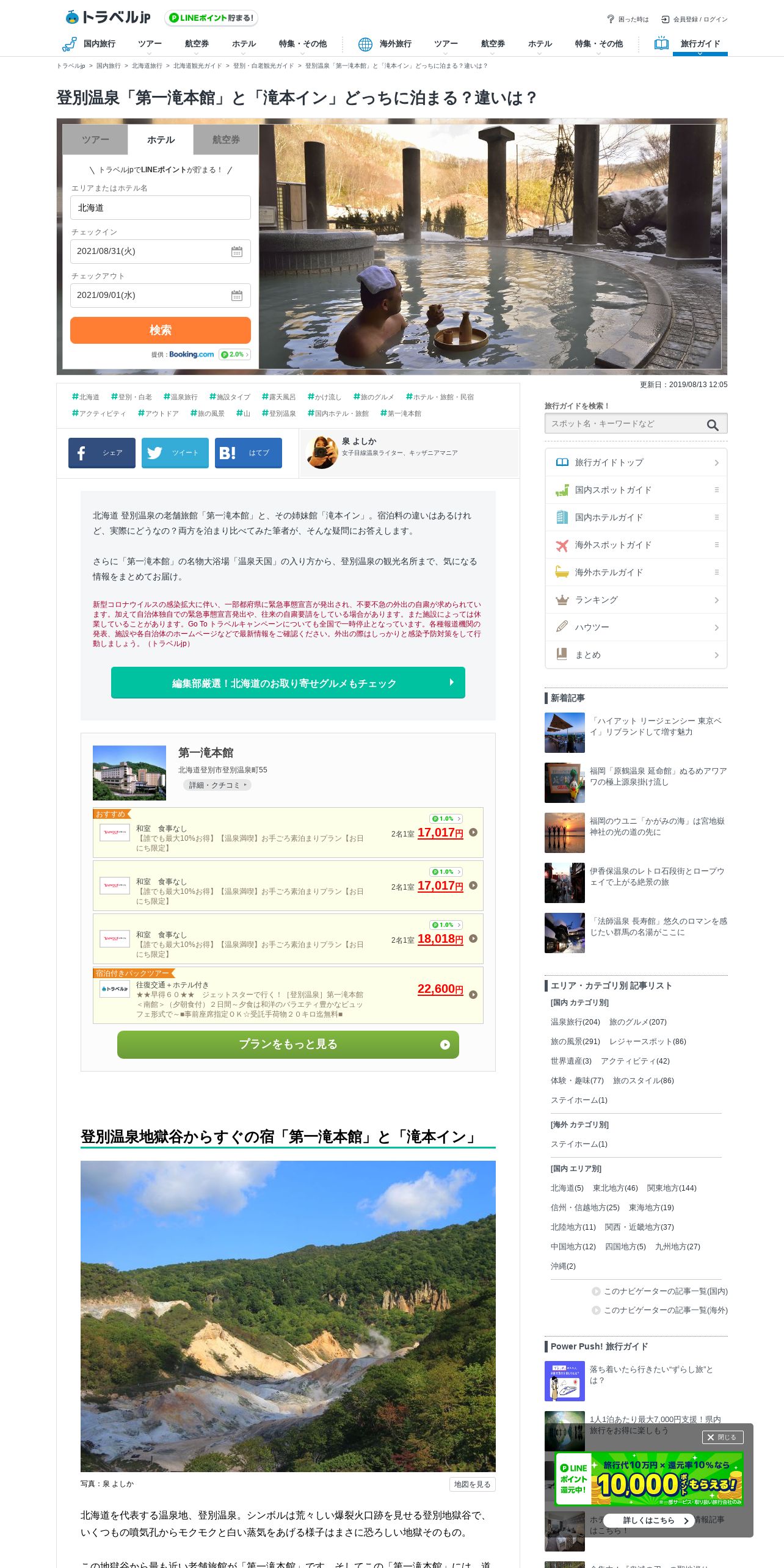This screenshot has height=1568, width=784.
Task: Open #露天風呂 tag link
Action: (x=279, y=397)
